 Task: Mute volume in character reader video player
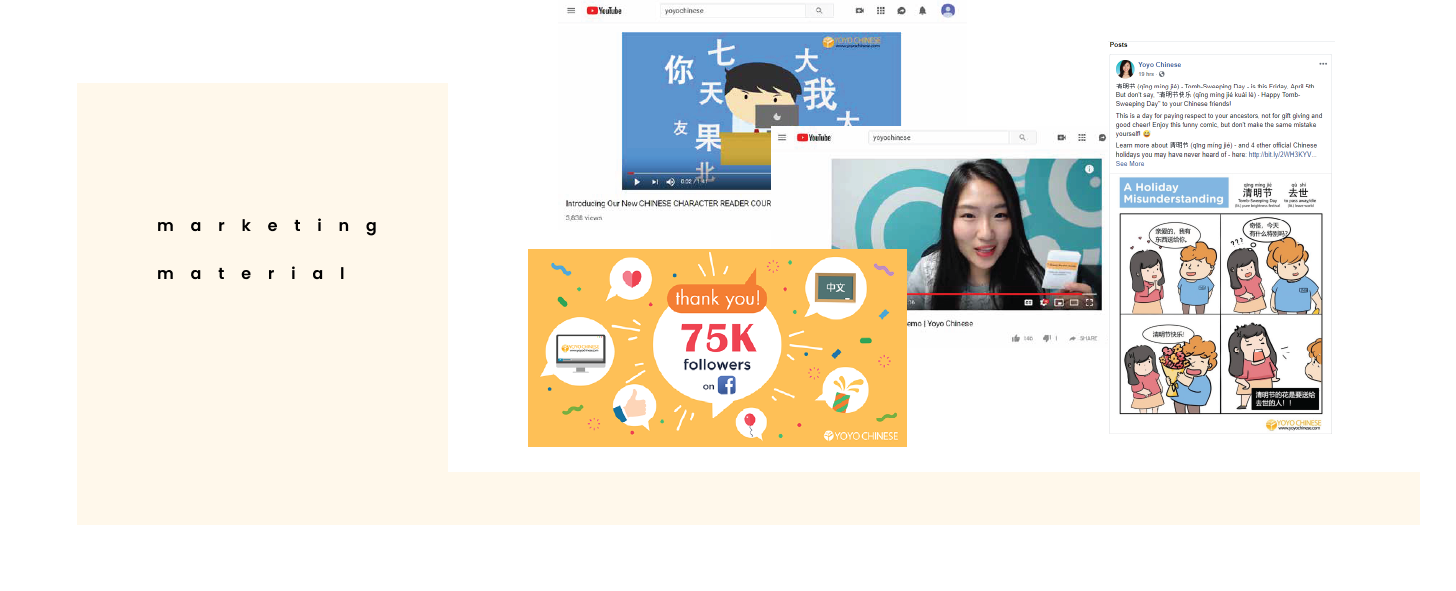coord(671,182)
